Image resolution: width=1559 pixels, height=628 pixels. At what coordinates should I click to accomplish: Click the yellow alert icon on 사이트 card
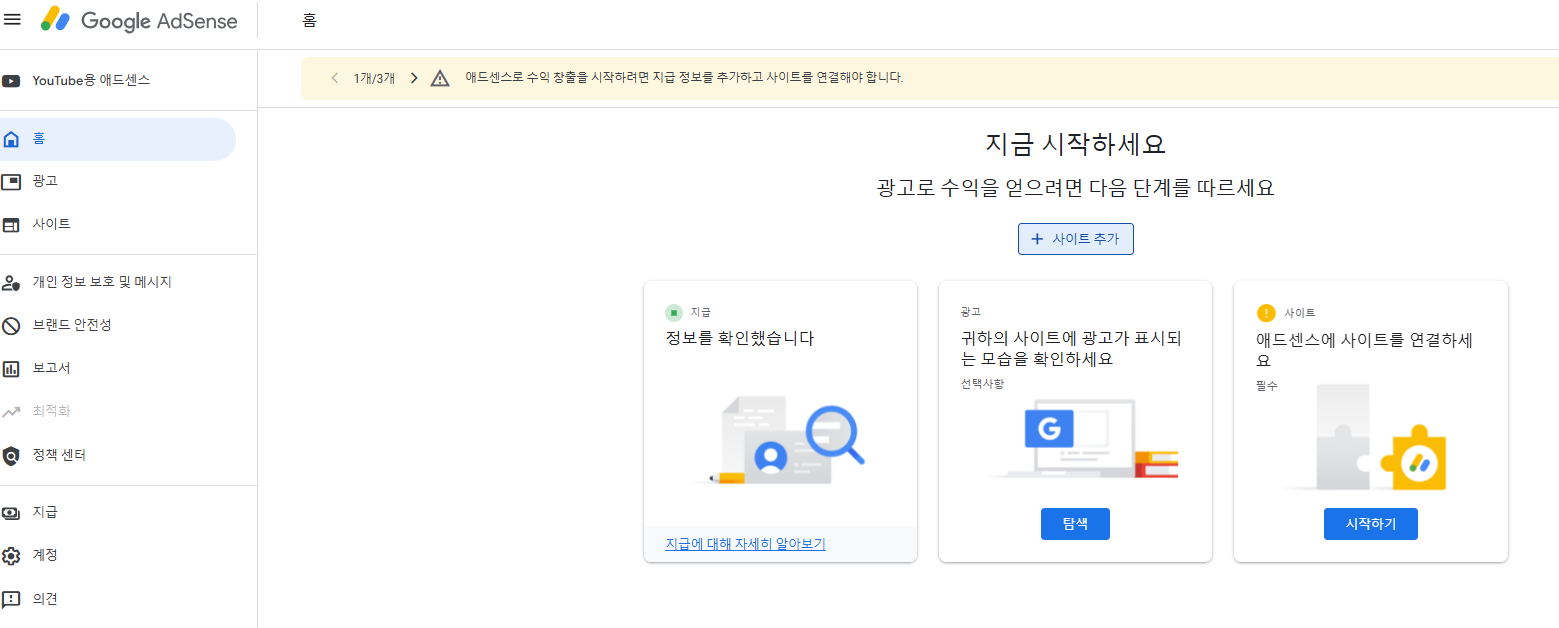tap(1266, 313)
